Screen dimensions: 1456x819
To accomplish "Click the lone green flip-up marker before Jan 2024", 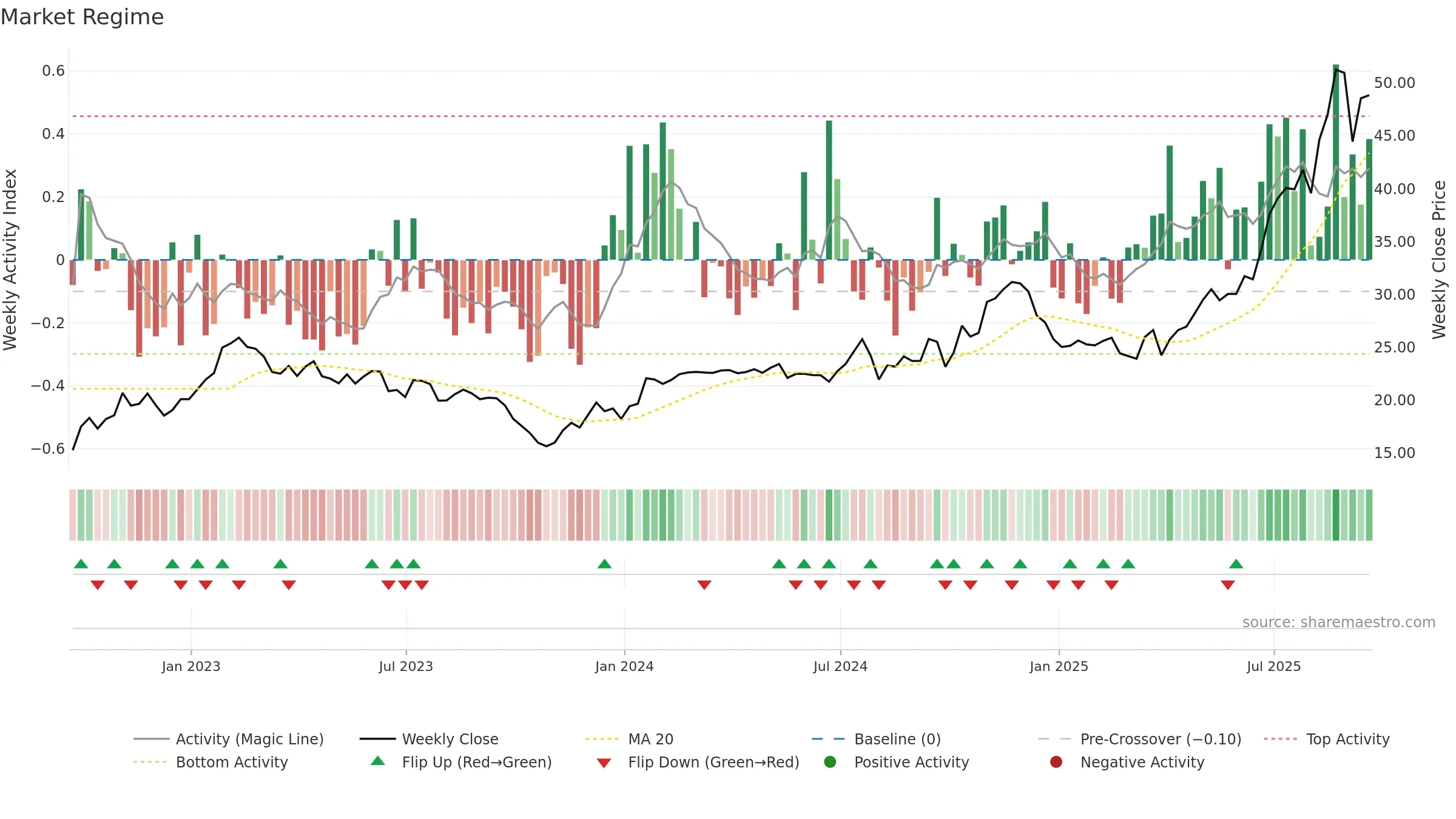I will pyautogui.click(x=604, y=564).
